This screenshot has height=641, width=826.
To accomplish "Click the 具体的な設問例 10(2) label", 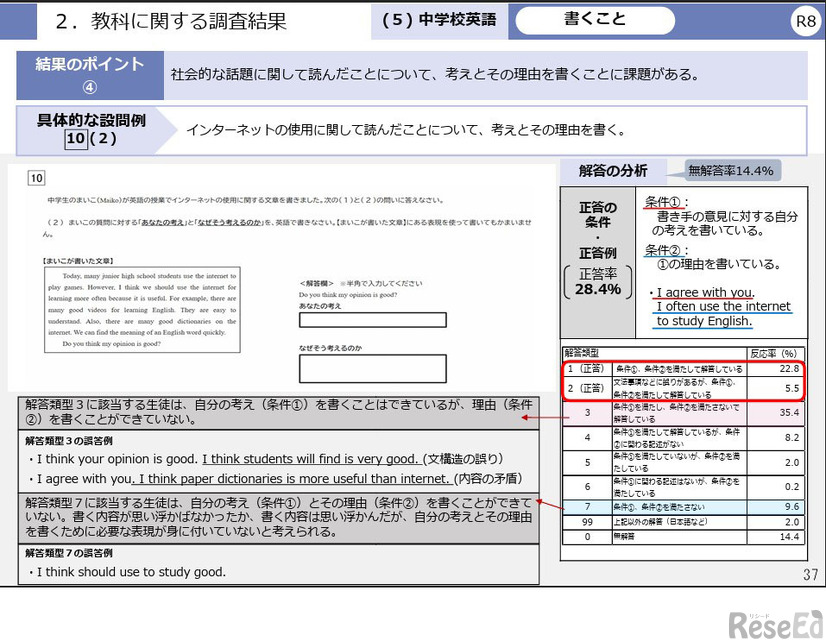I will click(x=91, y=130).
